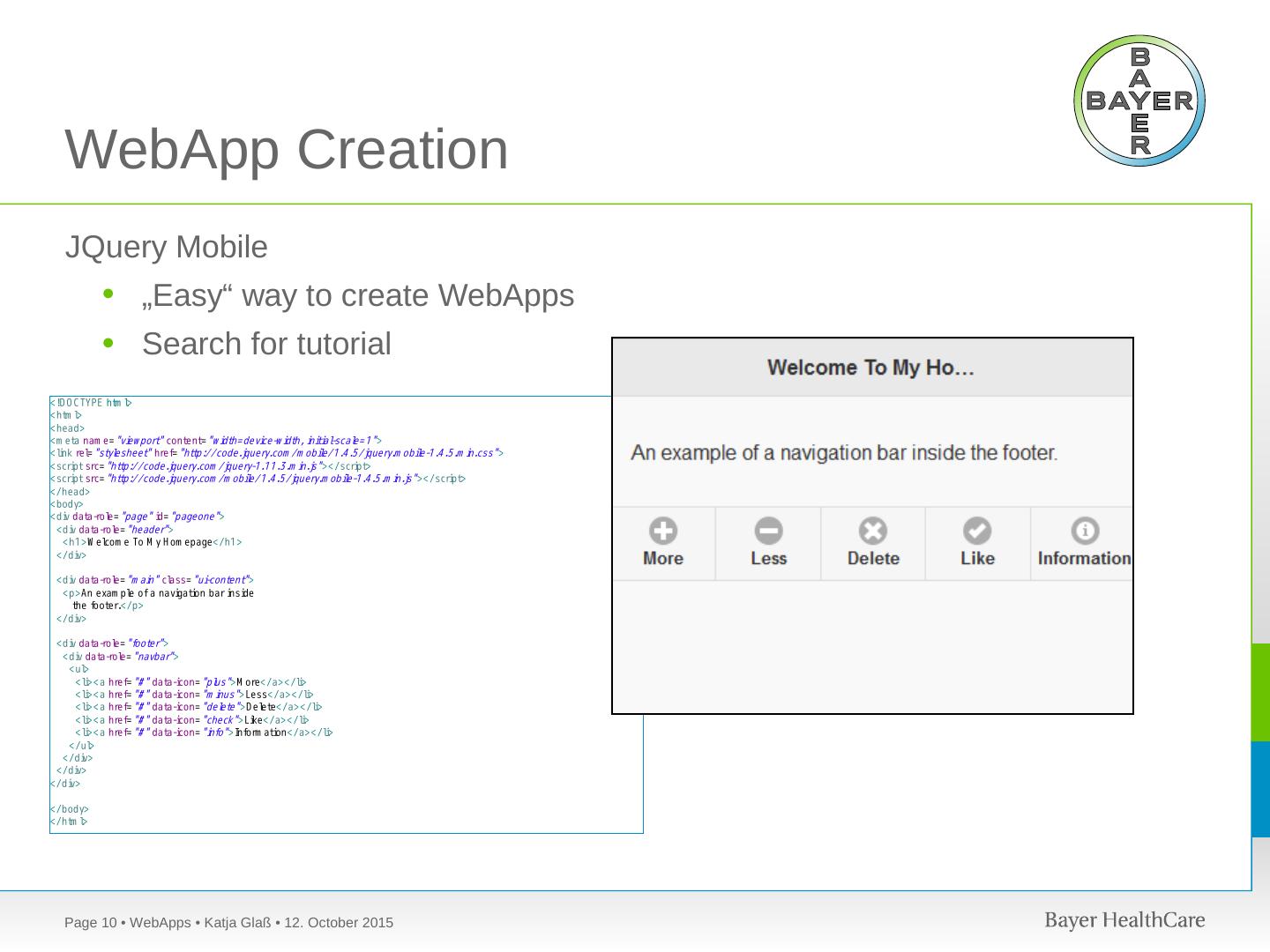
Task: Select the "Welcome To My Ho…" header bar
Action: [871, 368]
